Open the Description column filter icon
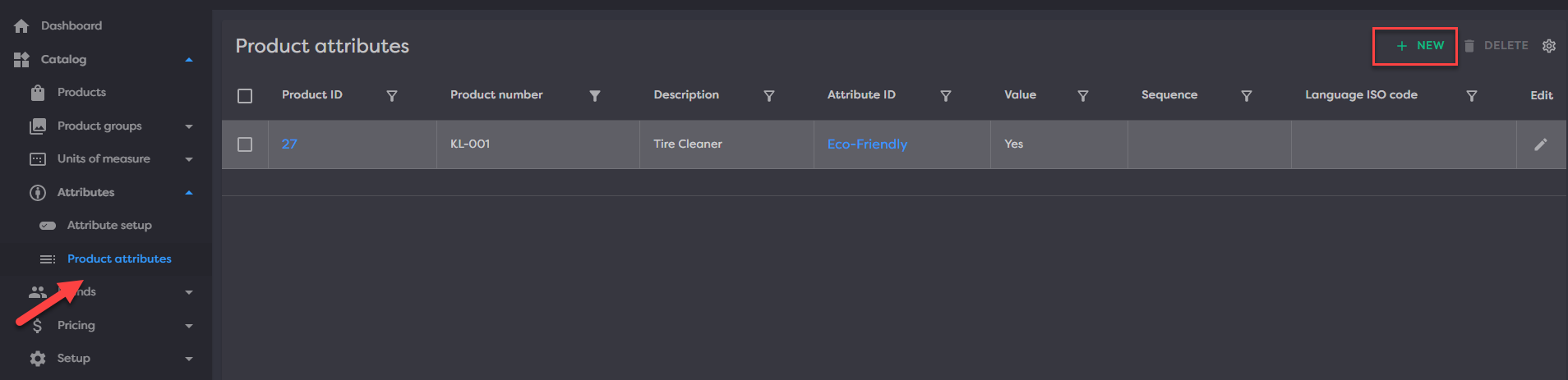 [x=769, y=96]
